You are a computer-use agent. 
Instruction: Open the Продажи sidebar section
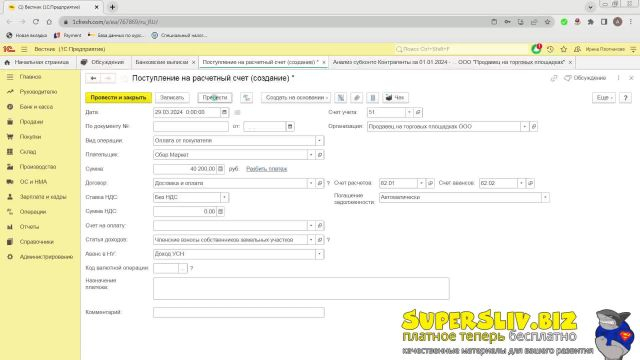[x=31, y=122]
